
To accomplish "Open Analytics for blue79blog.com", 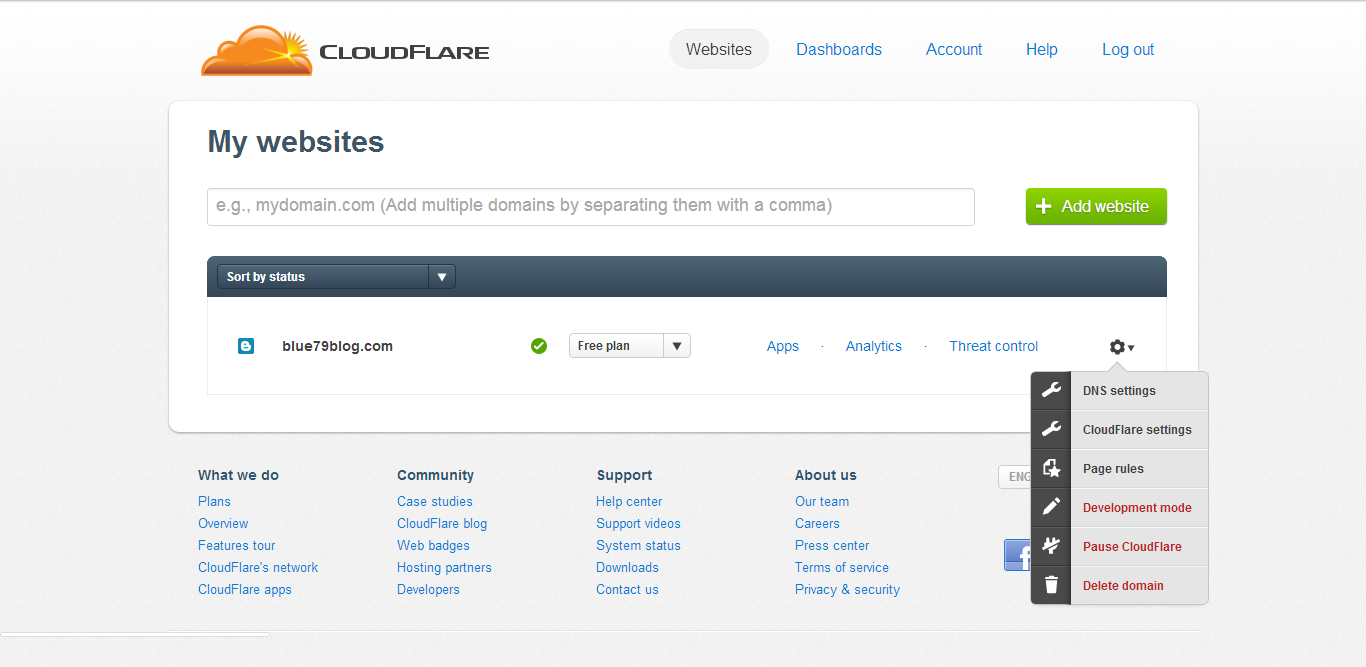I will 874,346.
